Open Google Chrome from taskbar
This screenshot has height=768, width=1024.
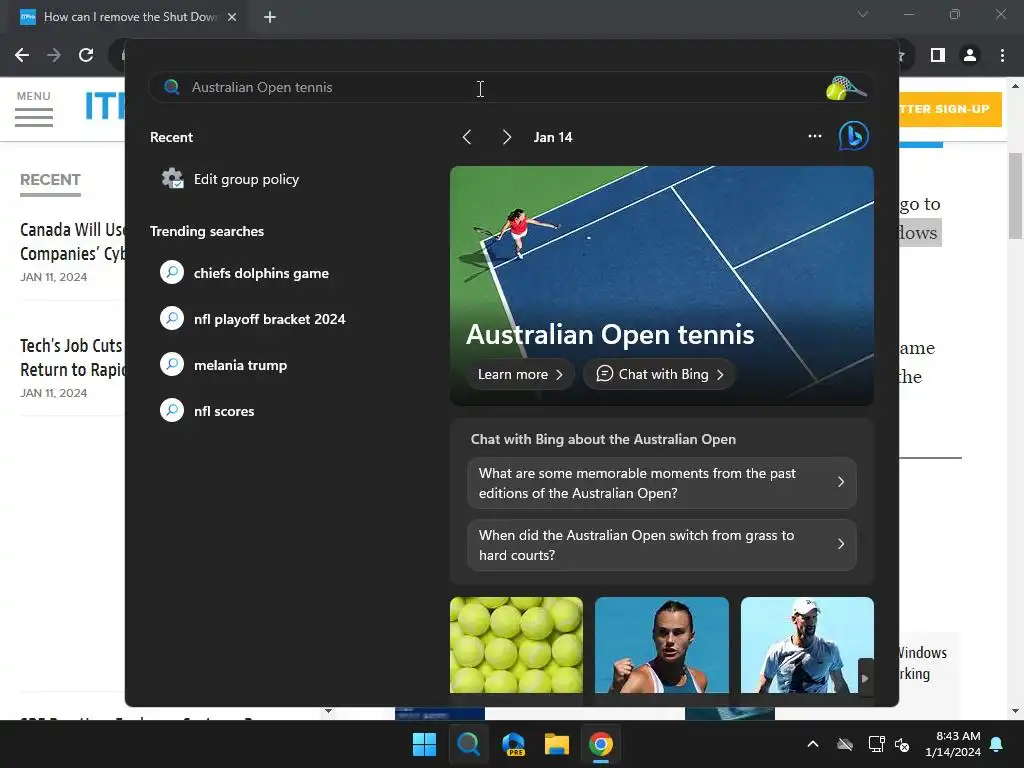(x=601, y=744)
